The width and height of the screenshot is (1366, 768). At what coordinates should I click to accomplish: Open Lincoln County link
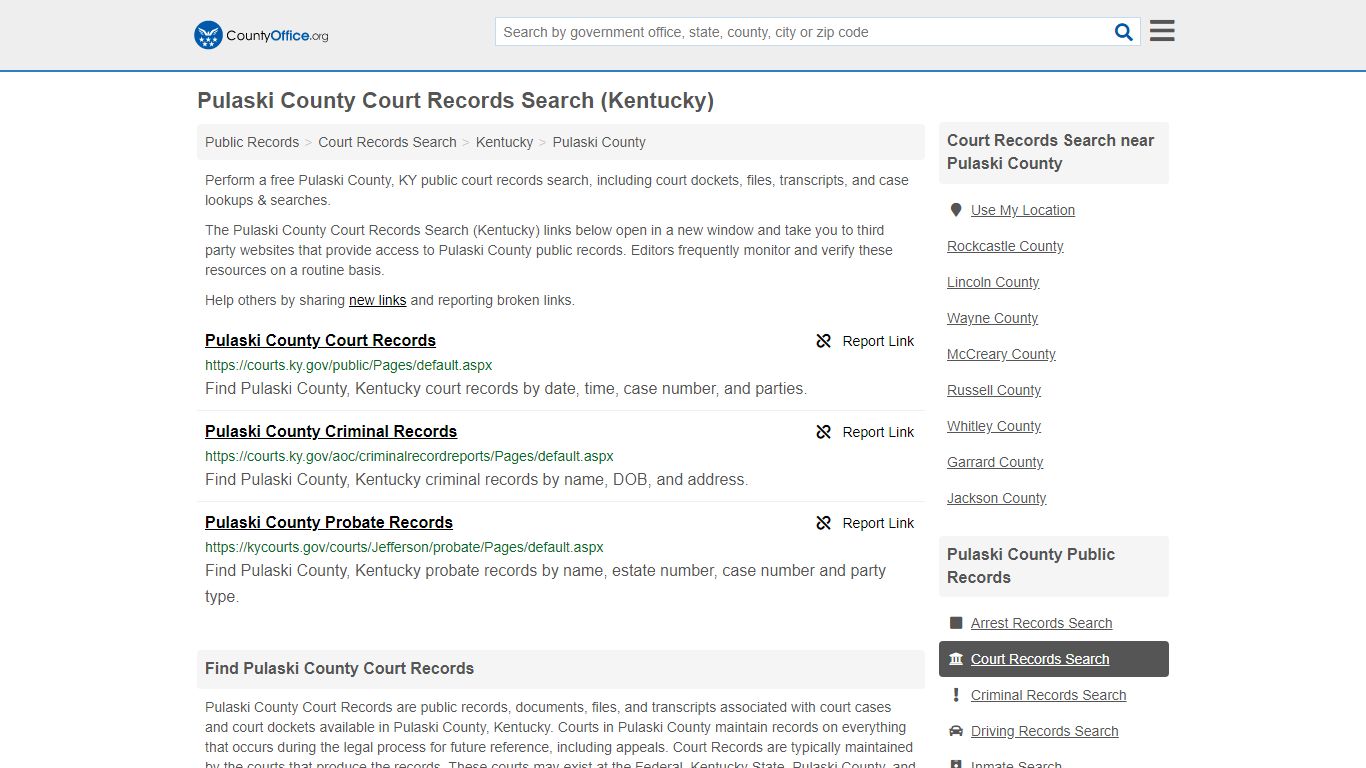993,282
